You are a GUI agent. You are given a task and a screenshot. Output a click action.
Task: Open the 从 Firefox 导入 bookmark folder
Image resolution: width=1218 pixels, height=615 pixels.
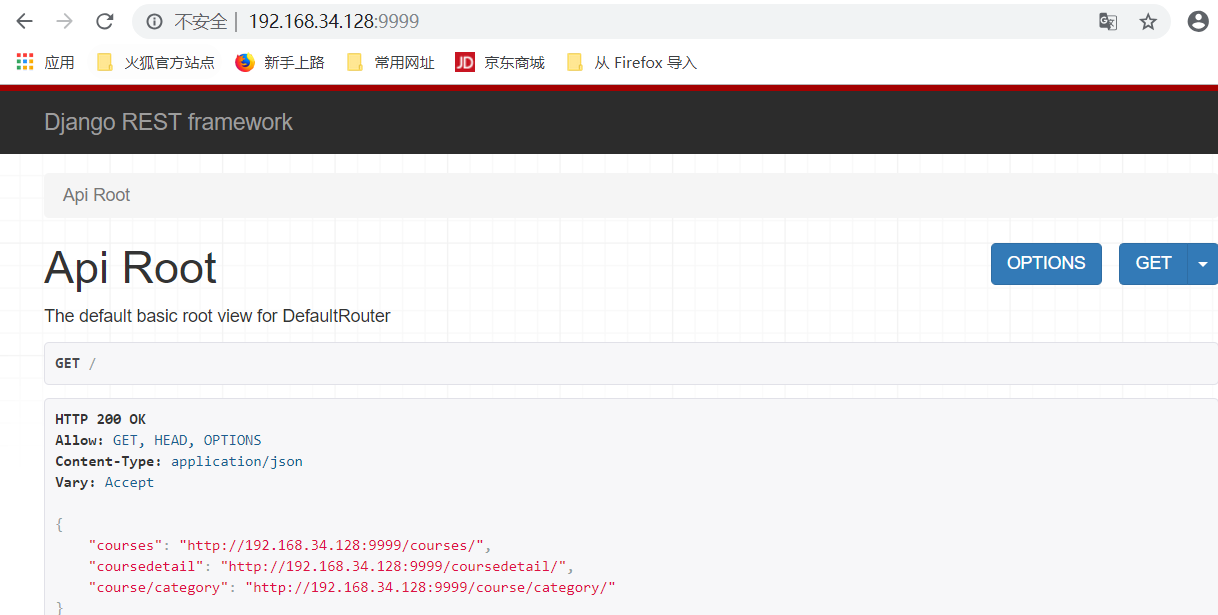(631, 62)
